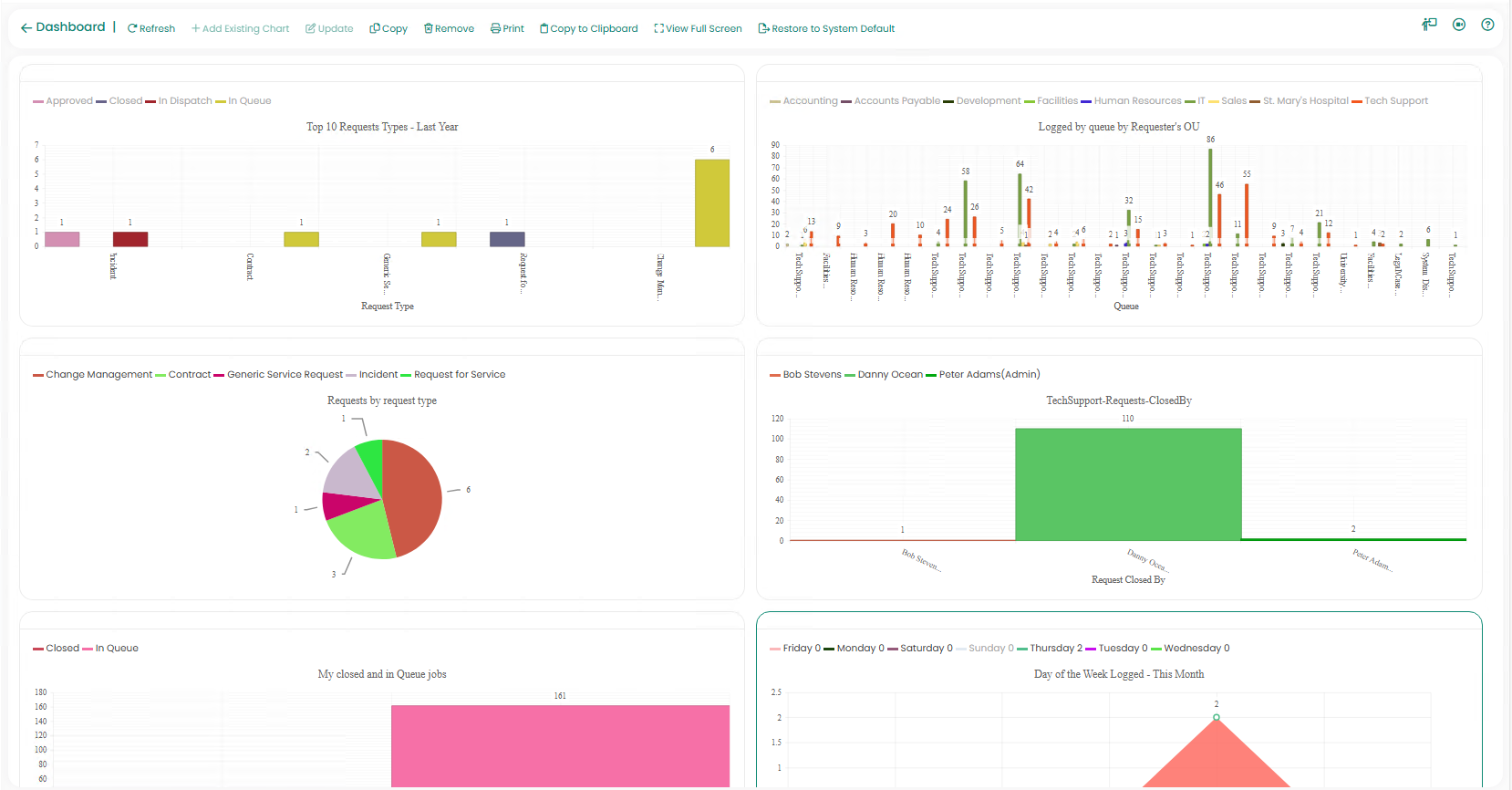1512x790 pixels.
Task: Click the Update toolbar option
Action: tap(329, 29)
